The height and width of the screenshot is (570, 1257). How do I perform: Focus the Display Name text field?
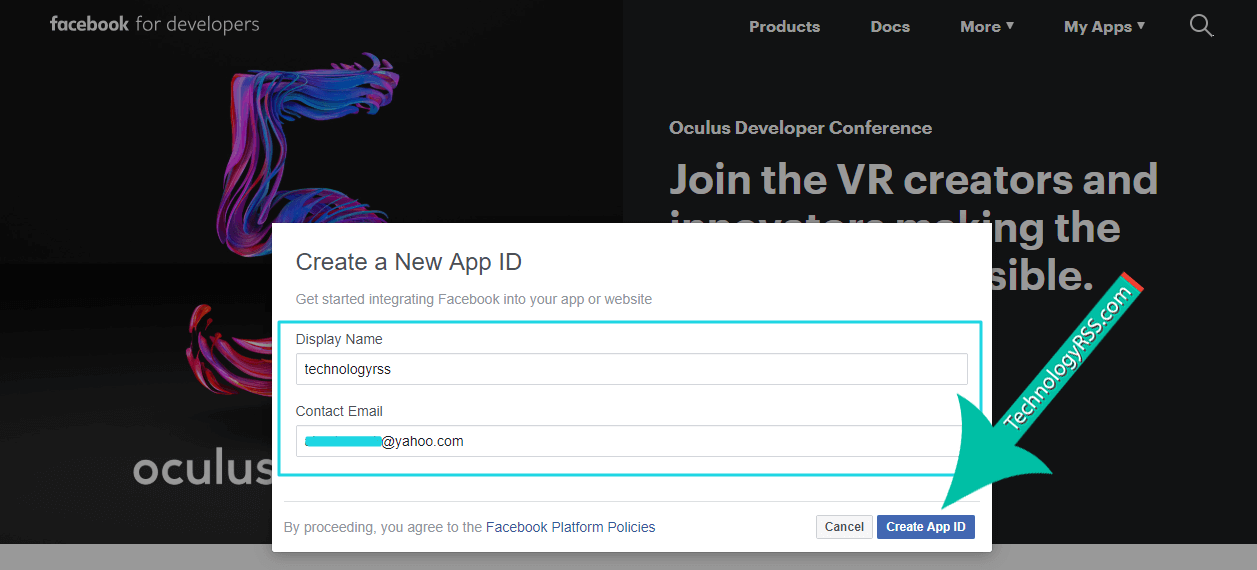(631, 369)
